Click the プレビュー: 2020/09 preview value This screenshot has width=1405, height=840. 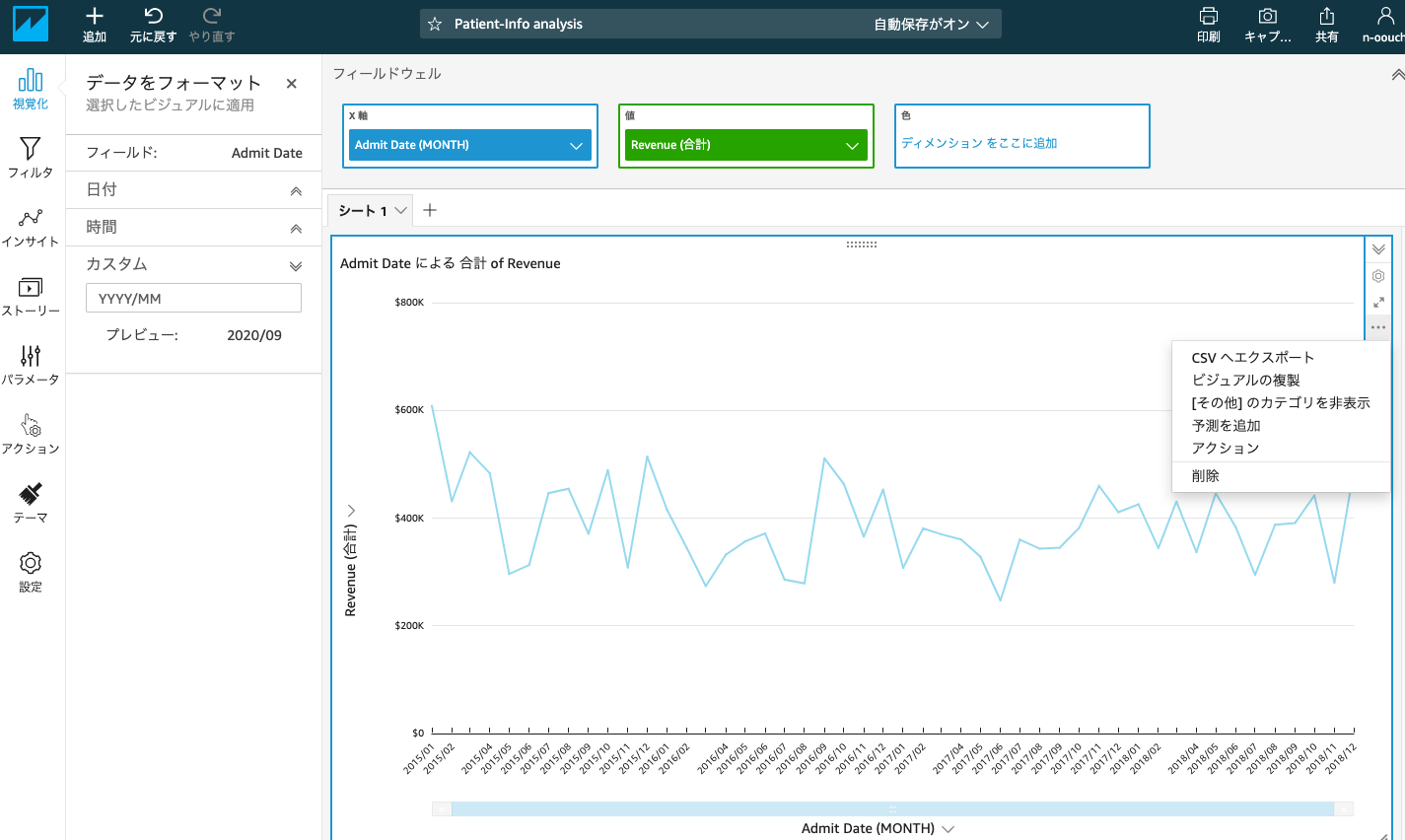(254, 335)
